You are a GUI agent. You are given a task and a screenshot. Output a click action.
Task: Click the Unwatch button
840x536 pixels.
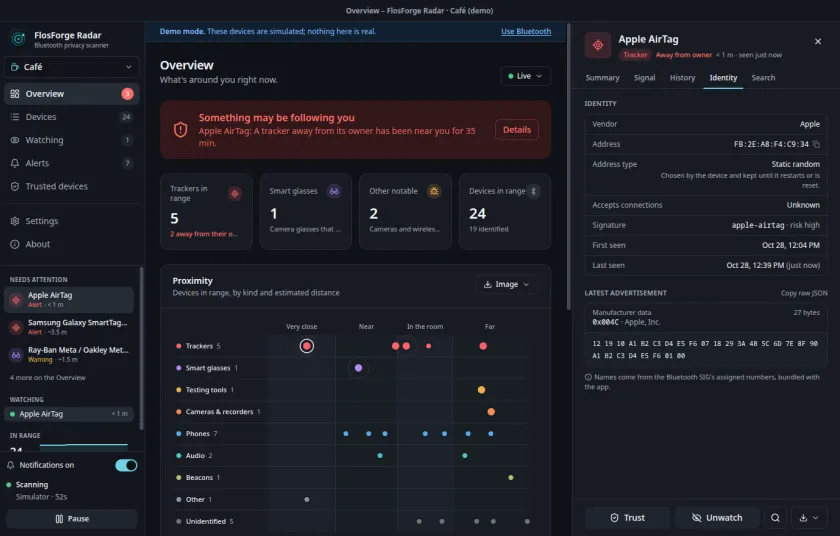717,518
